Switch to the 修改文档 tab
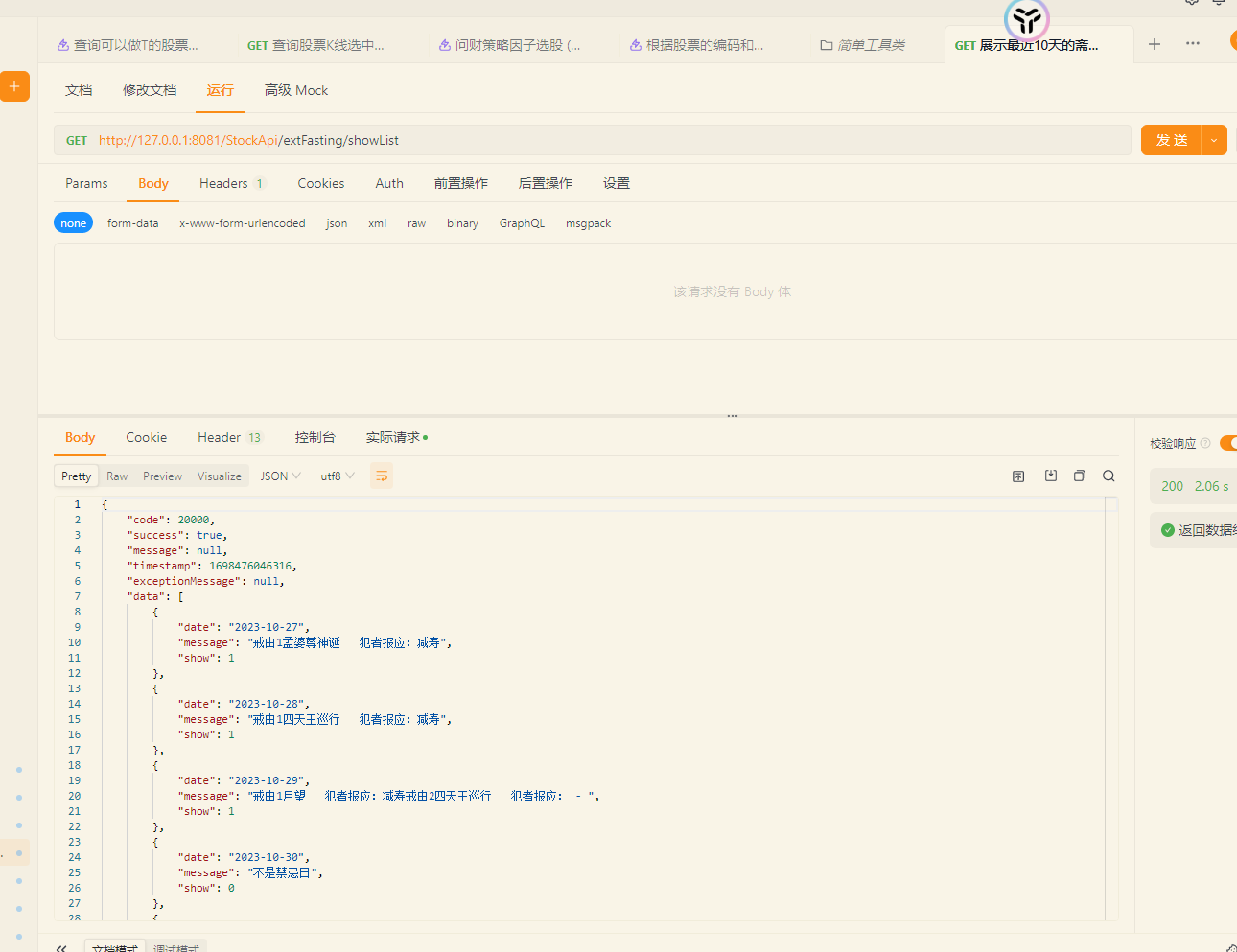The height and width of the screenshot is (952, 1237). point(150,90)
